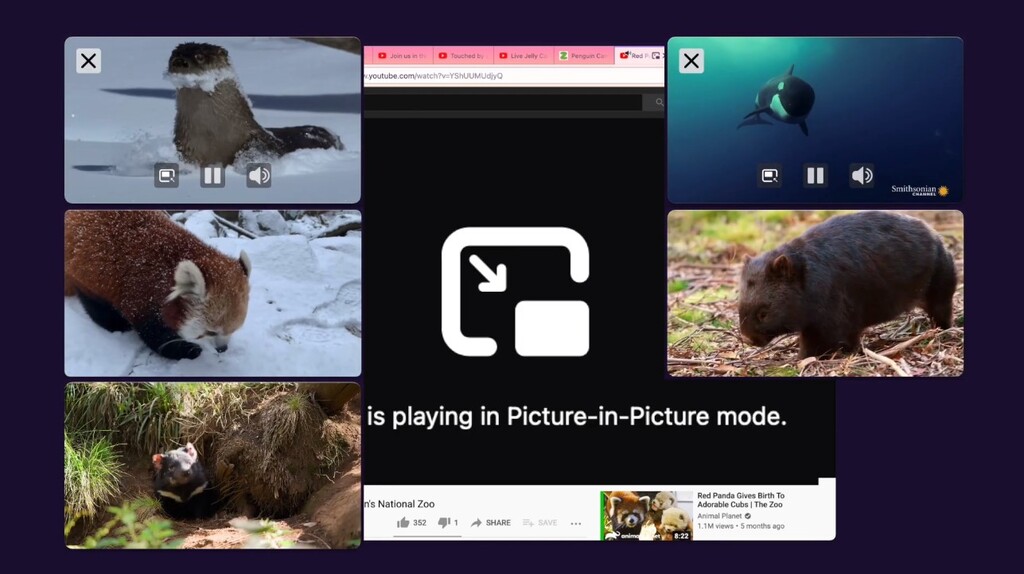This screenshot has height=574, width=1024.
Task: Click the YouTube search magnifier icon
Action: (x=658, y=102)
